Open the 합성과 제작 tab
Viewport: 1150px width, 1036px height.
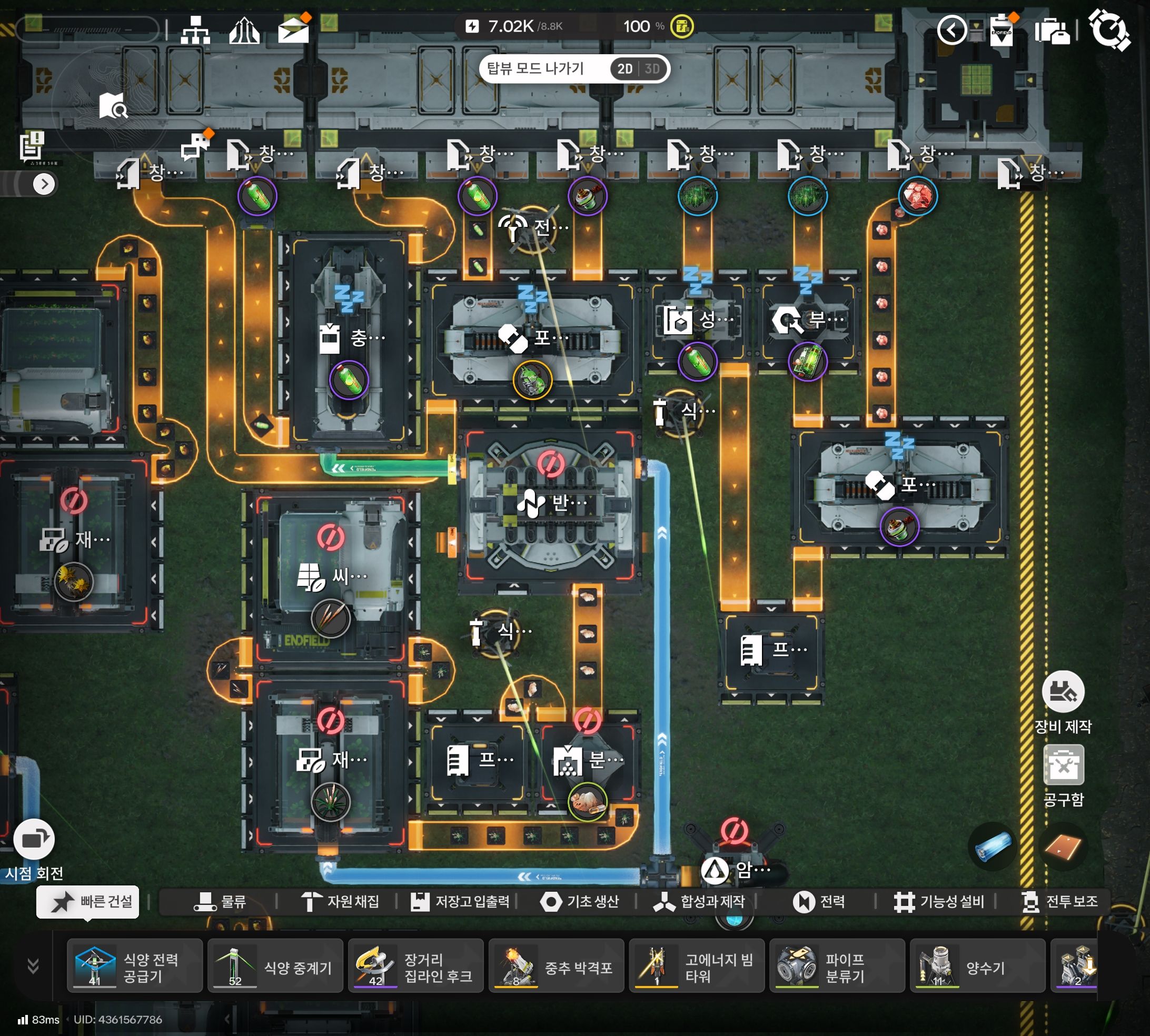point(699,902)
